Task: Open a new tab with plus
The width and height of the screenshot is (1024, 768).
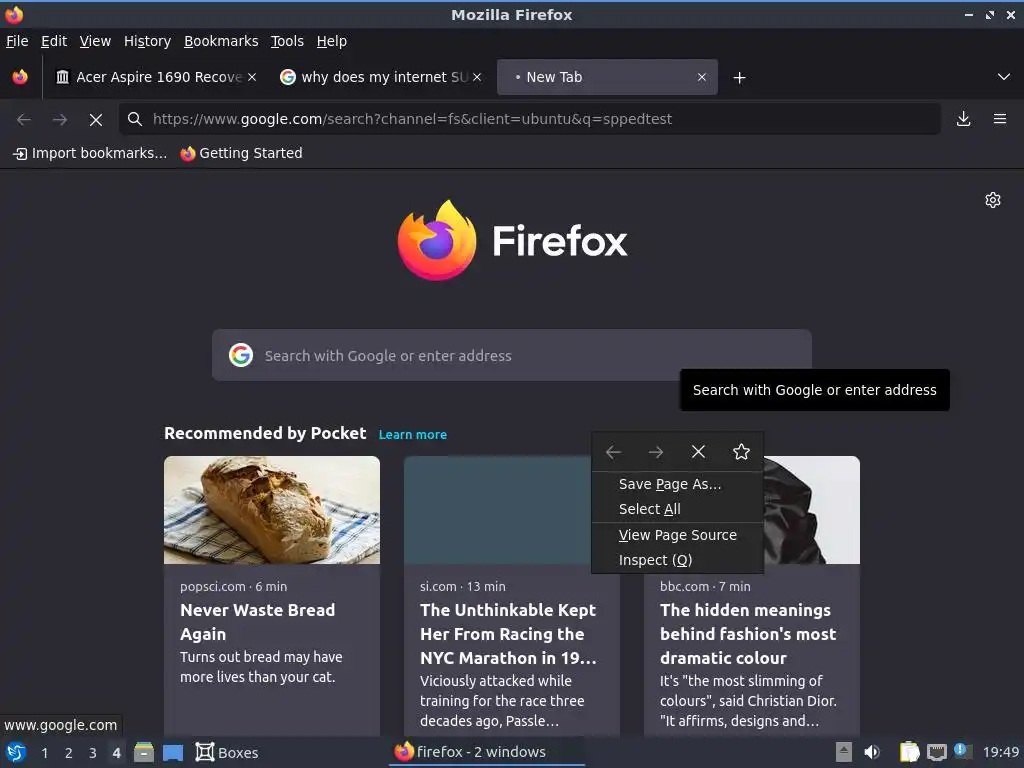Action: pos(739,78)
